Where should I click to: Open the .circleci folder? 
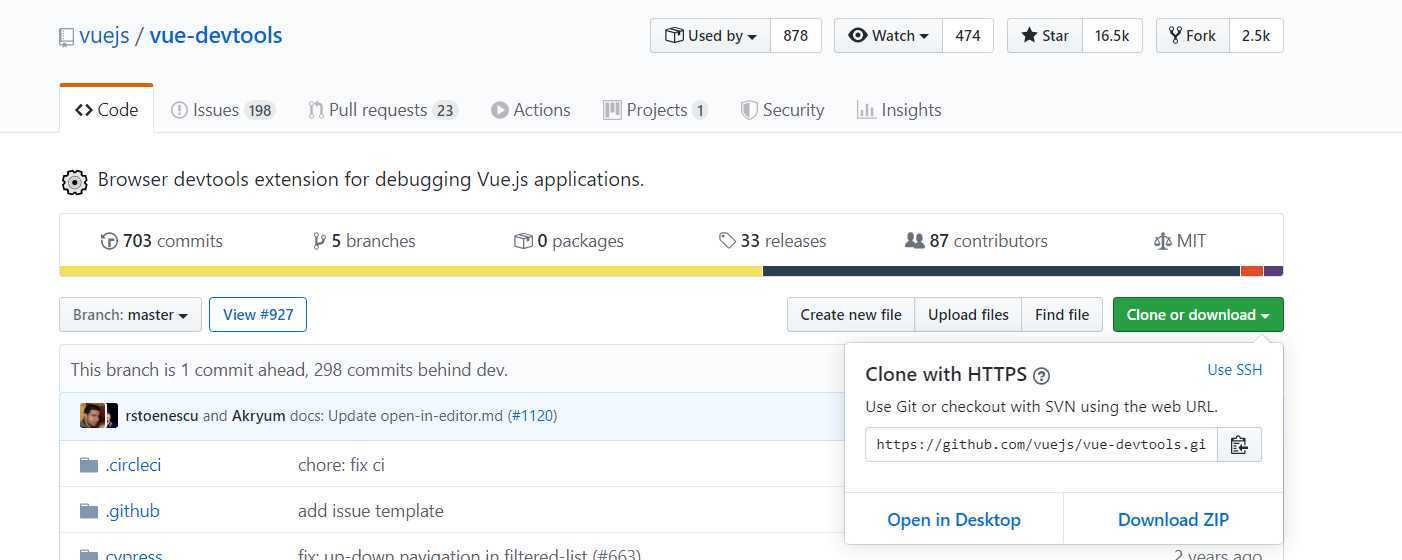(x=133, y=465)
